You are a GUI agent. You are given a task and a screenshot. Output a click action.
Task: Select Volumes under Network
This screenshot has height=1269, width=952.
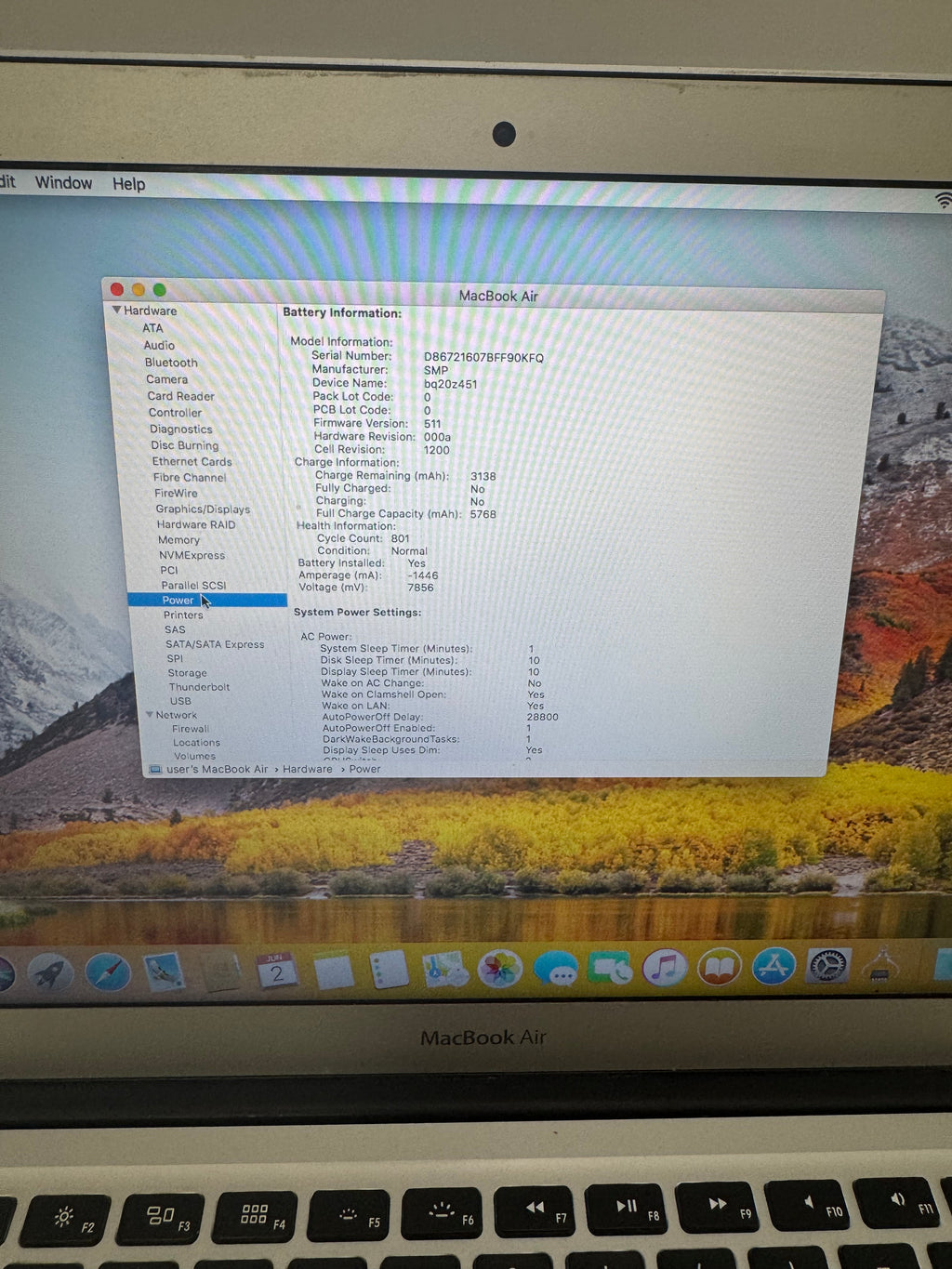(x=194, y=756)
